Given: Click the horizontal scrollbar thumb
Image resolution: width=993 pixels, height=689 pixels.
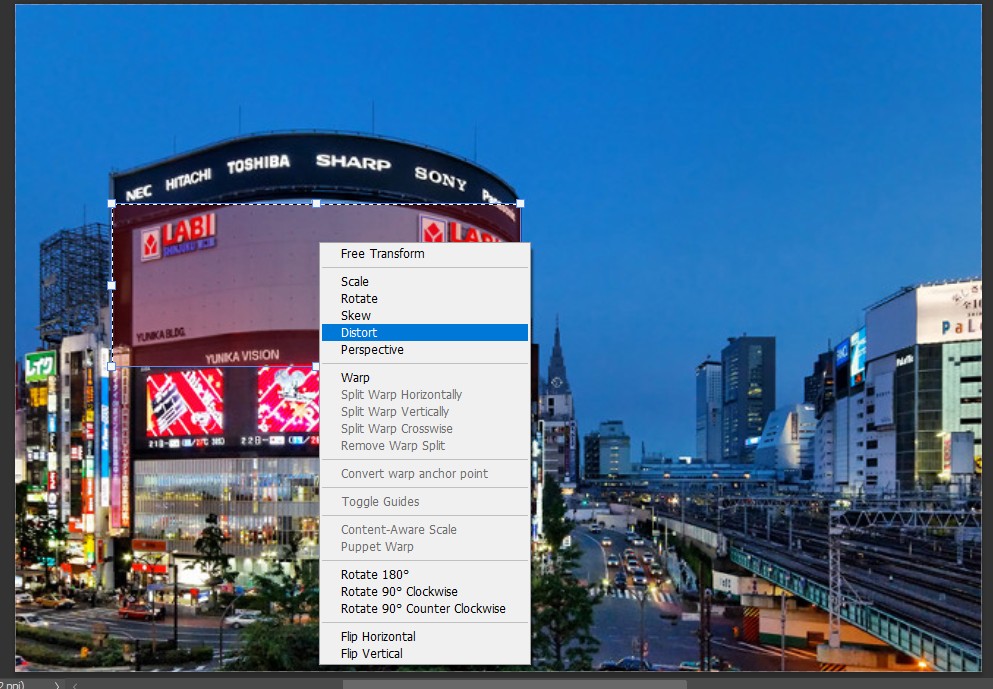Looking at the screenshot, I should [515, 685].
